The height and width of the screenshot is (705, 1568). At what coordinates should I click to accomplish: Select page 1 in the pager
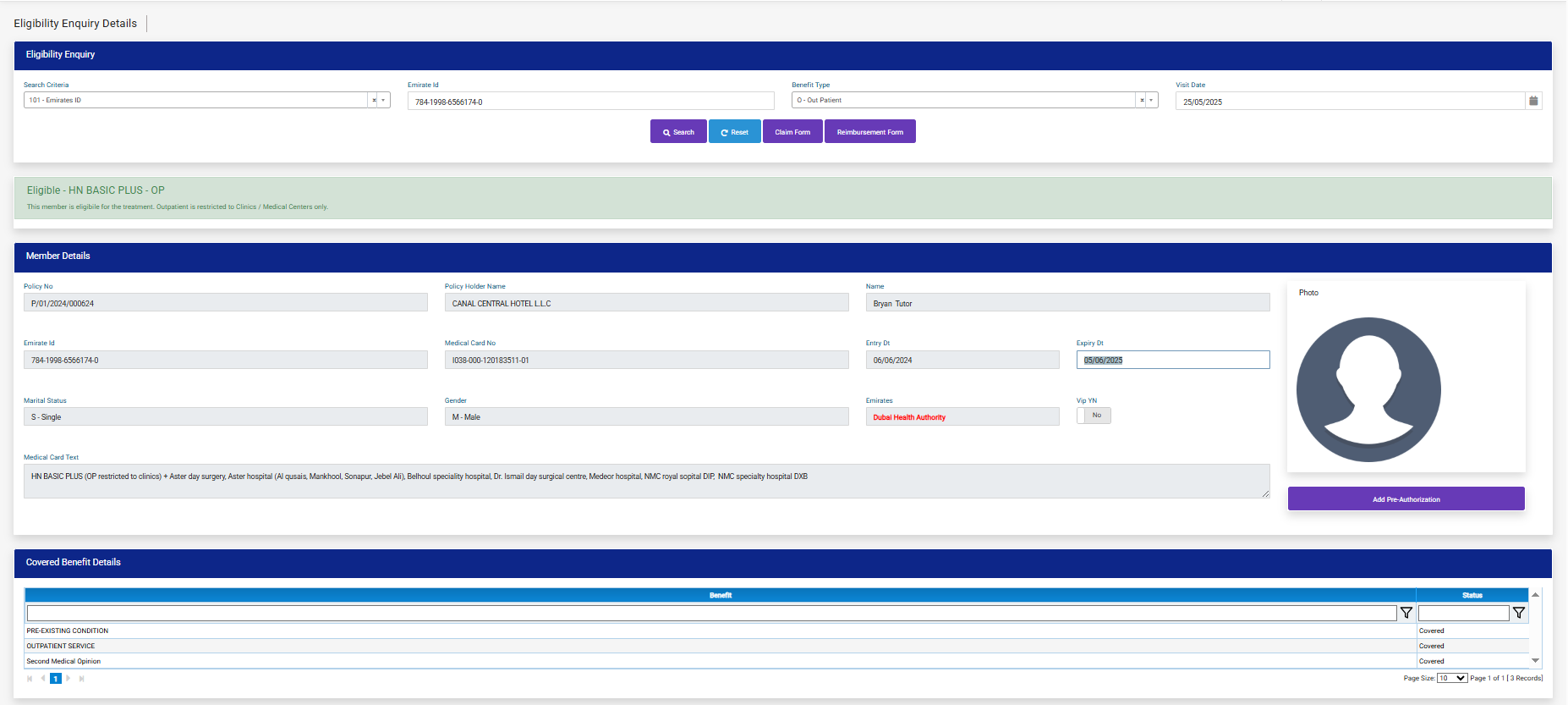coord(56,679)
